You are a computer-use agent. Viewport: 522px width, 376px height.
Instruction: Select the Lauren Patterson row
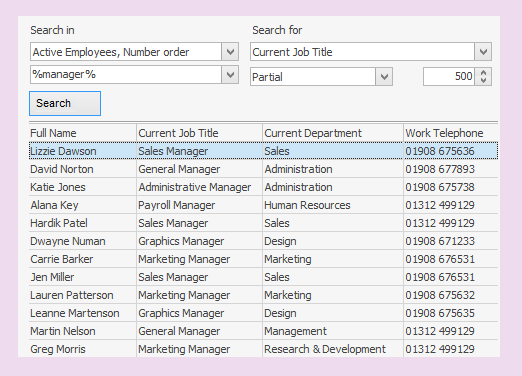(x=263, y=295)
